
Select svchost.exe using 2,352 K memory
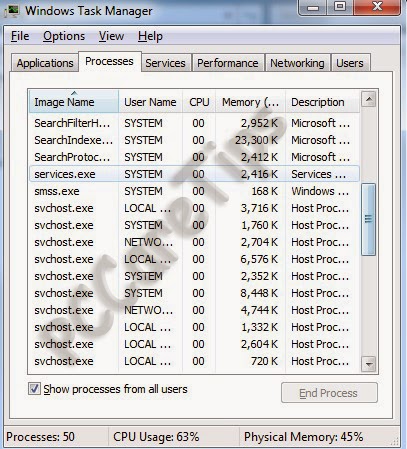click(x=194, y=276)
